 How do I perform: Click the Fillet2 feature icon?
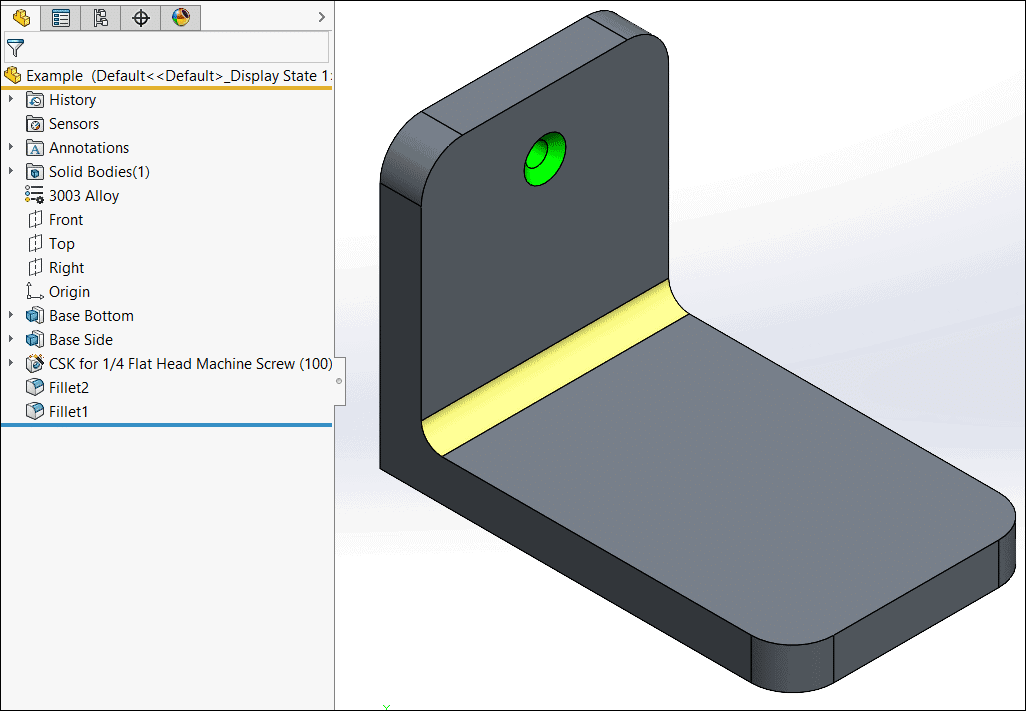[x=35, y=387]
